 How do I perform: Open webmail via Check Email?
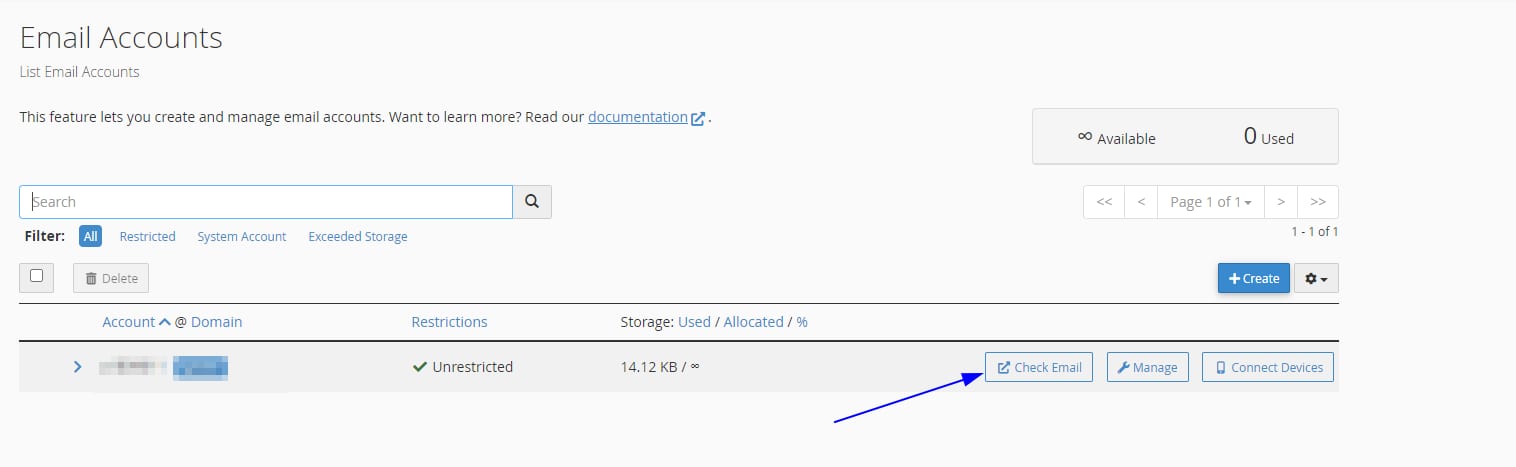pyautogui.click(x=1039, y=367)
